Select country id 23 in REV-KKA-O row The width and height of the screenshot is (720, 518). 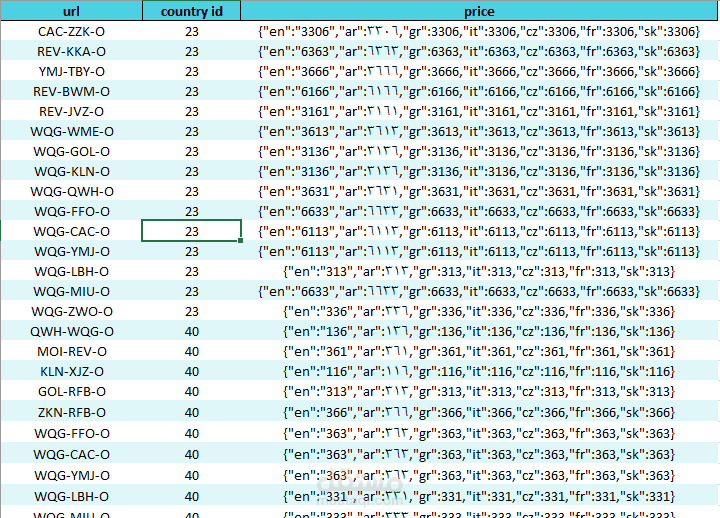pyautogui.click(x=191, y=51)
